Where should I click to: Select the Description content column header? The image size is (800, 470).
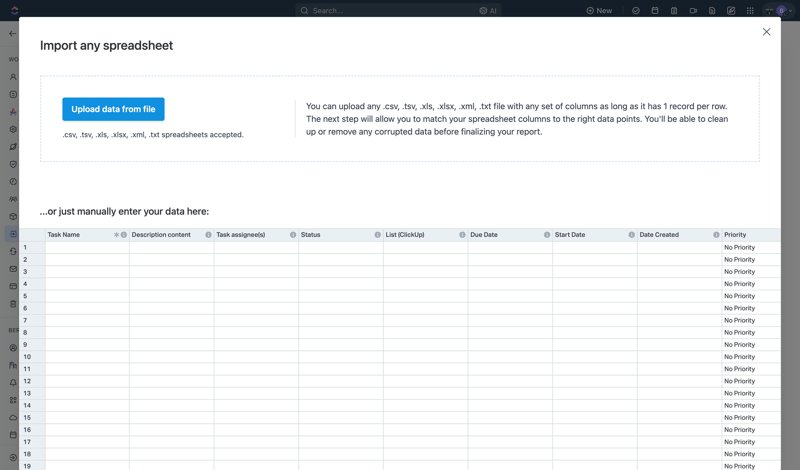pos(172,235)
